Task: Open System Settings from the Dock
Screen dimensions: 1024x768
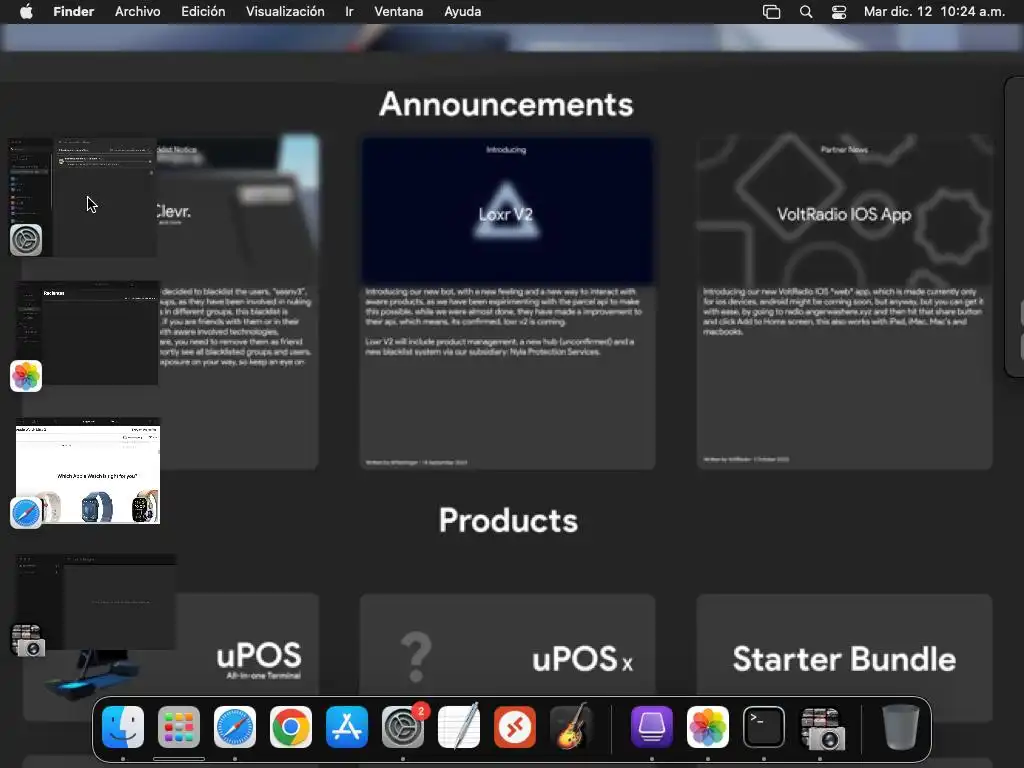Action: [403, 727]
